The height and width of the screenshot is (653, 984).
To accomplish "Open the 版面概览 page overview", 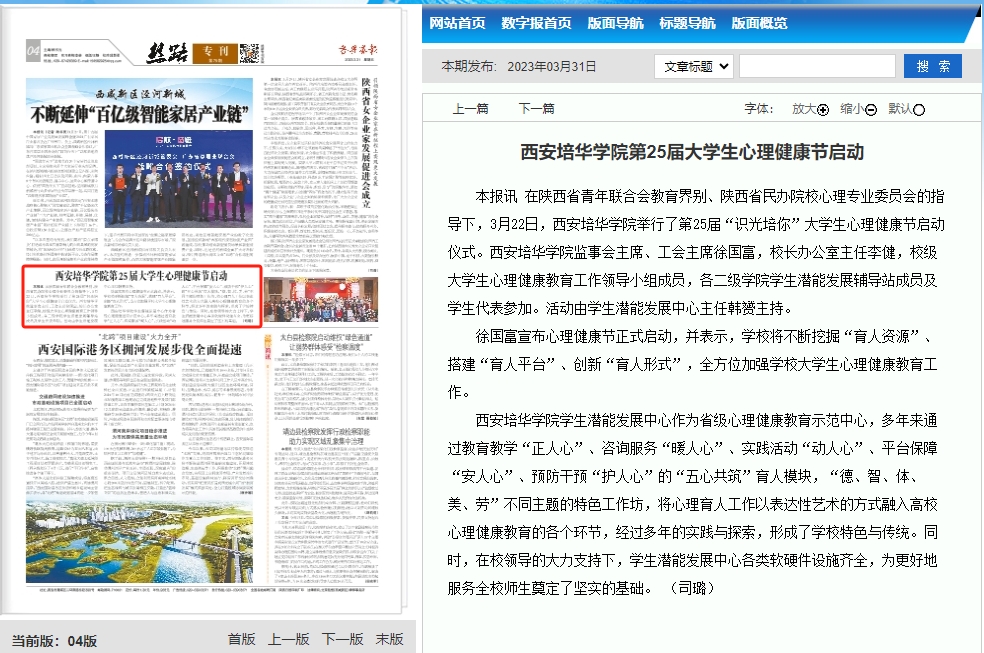I will click(759, 23).
